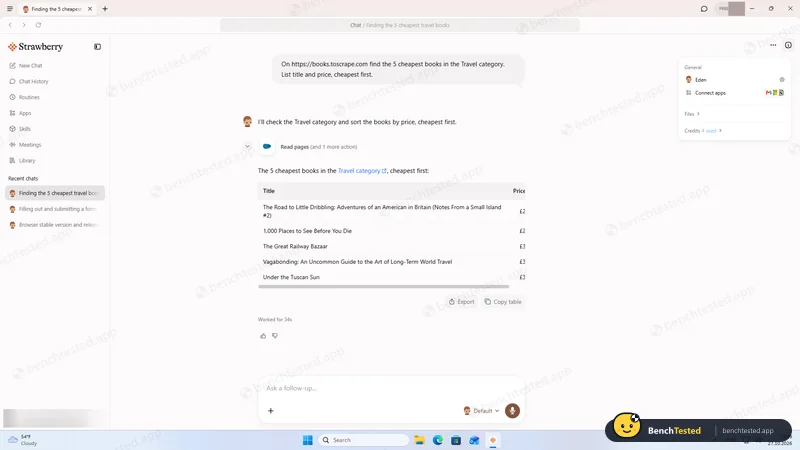Screen dimensions: 800x450
Task: Open Strawberry app icon in taskbar
Action: click(493, 440)
